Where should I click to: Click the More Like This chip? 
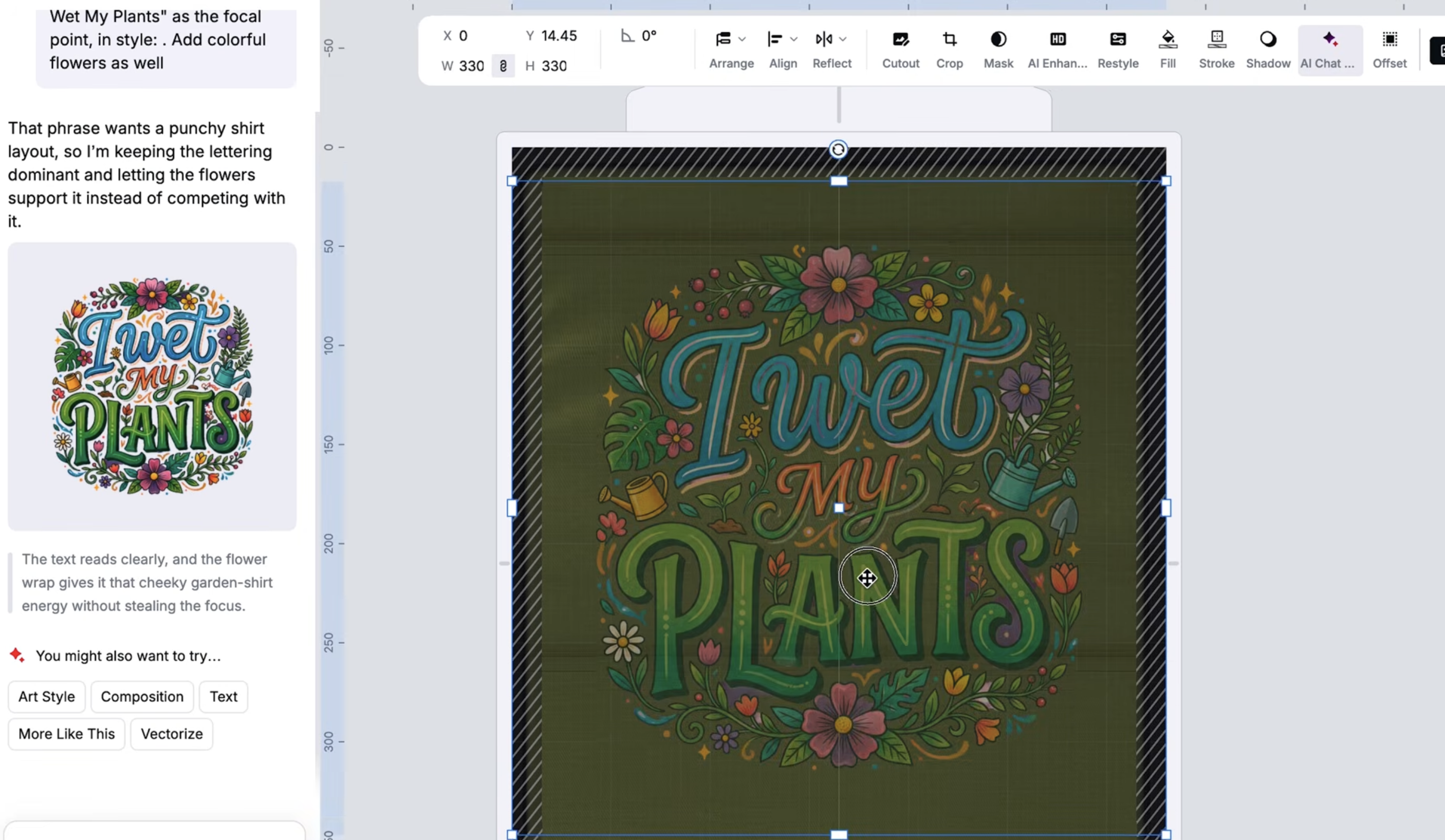coord(66,734)
